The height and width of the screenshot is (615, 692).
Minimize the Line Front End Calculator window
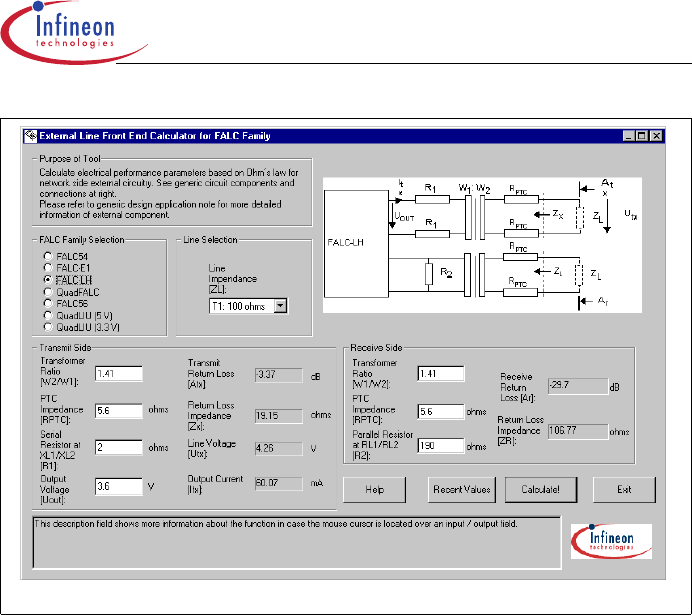(x=628, y=136)
